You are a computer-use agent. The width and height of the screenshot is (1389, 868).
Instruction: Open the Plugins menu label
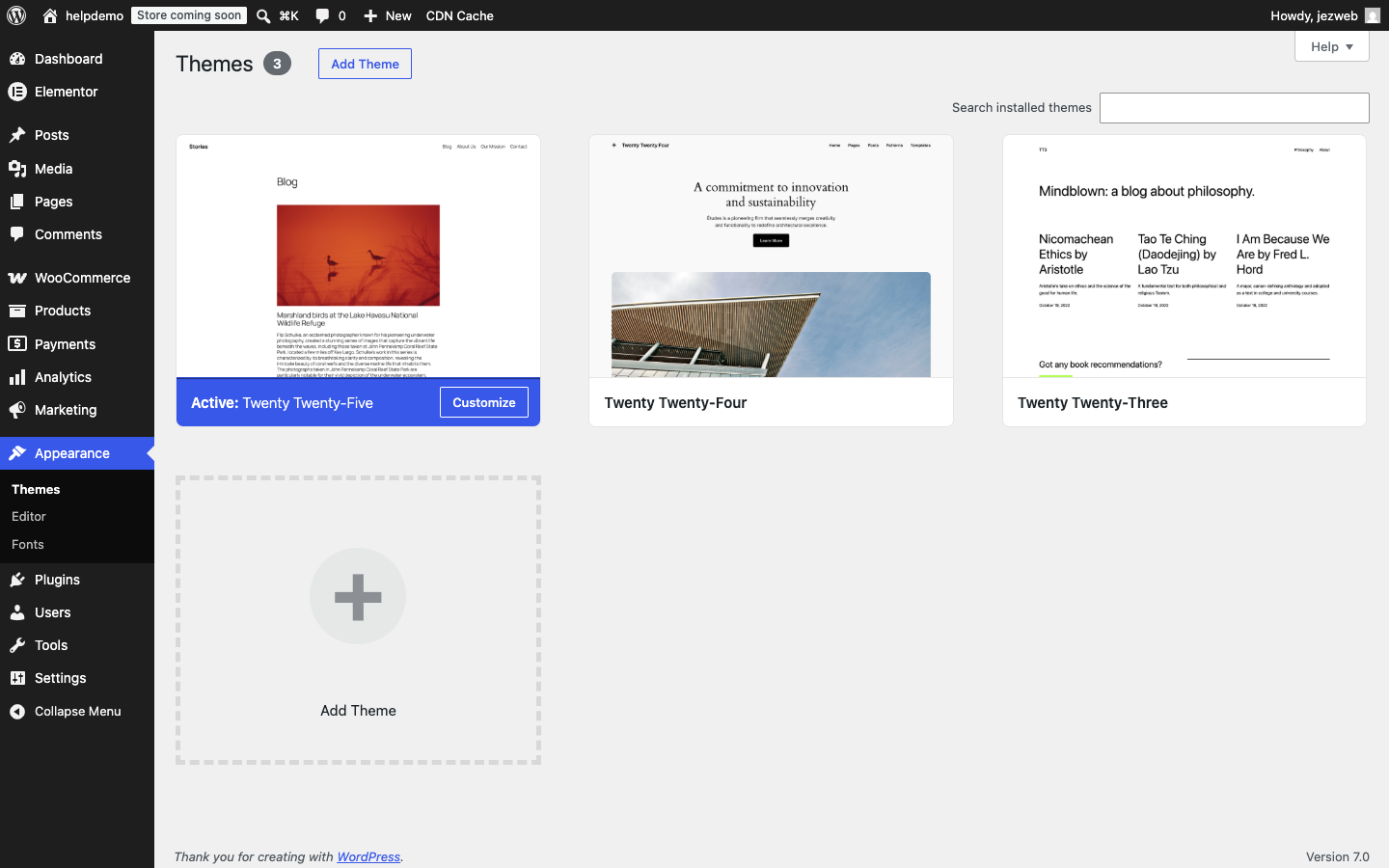pos(57,580)
